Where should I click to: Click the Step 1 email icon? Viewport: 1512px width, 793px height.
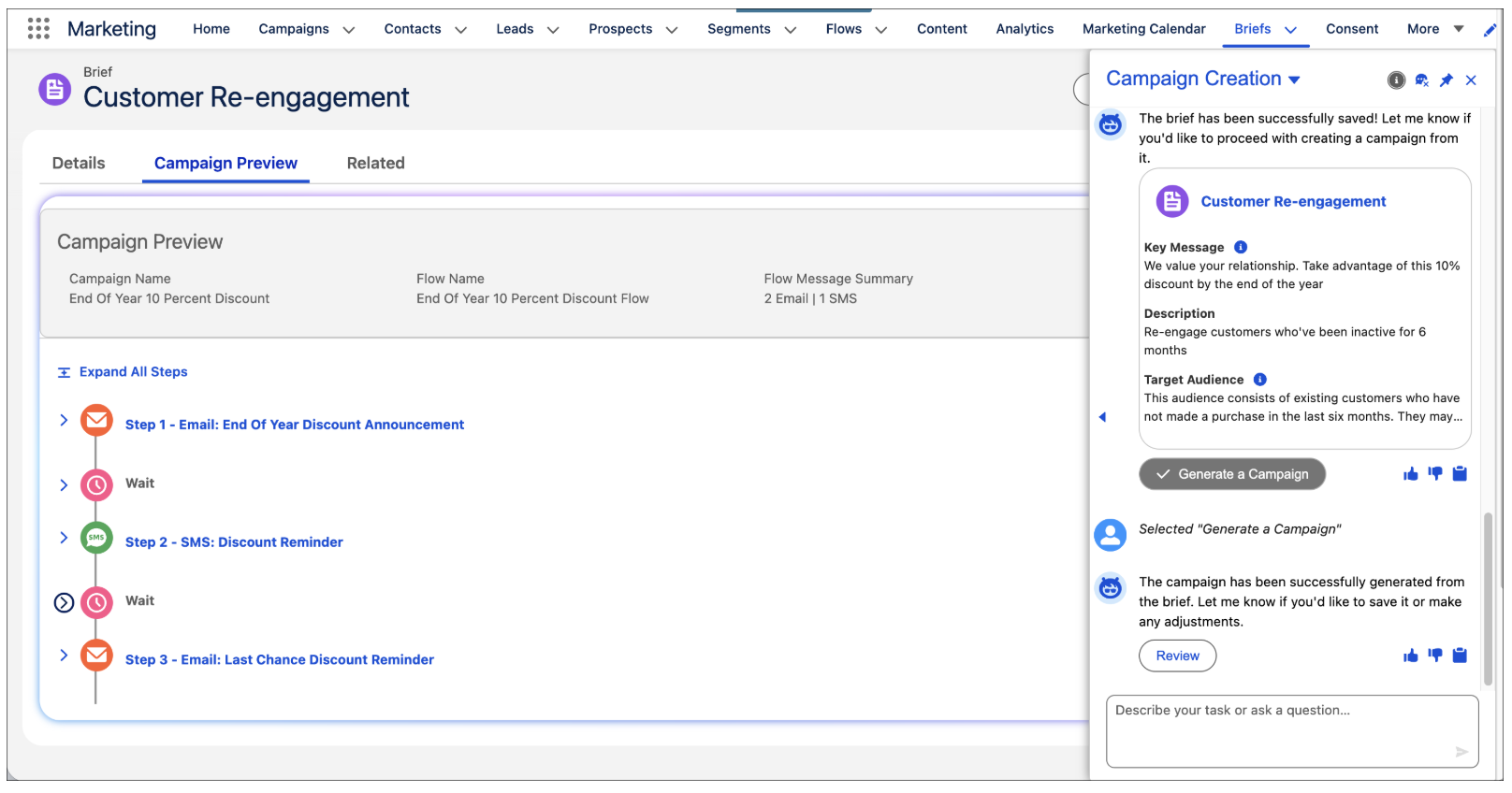[x=96, y=421]
